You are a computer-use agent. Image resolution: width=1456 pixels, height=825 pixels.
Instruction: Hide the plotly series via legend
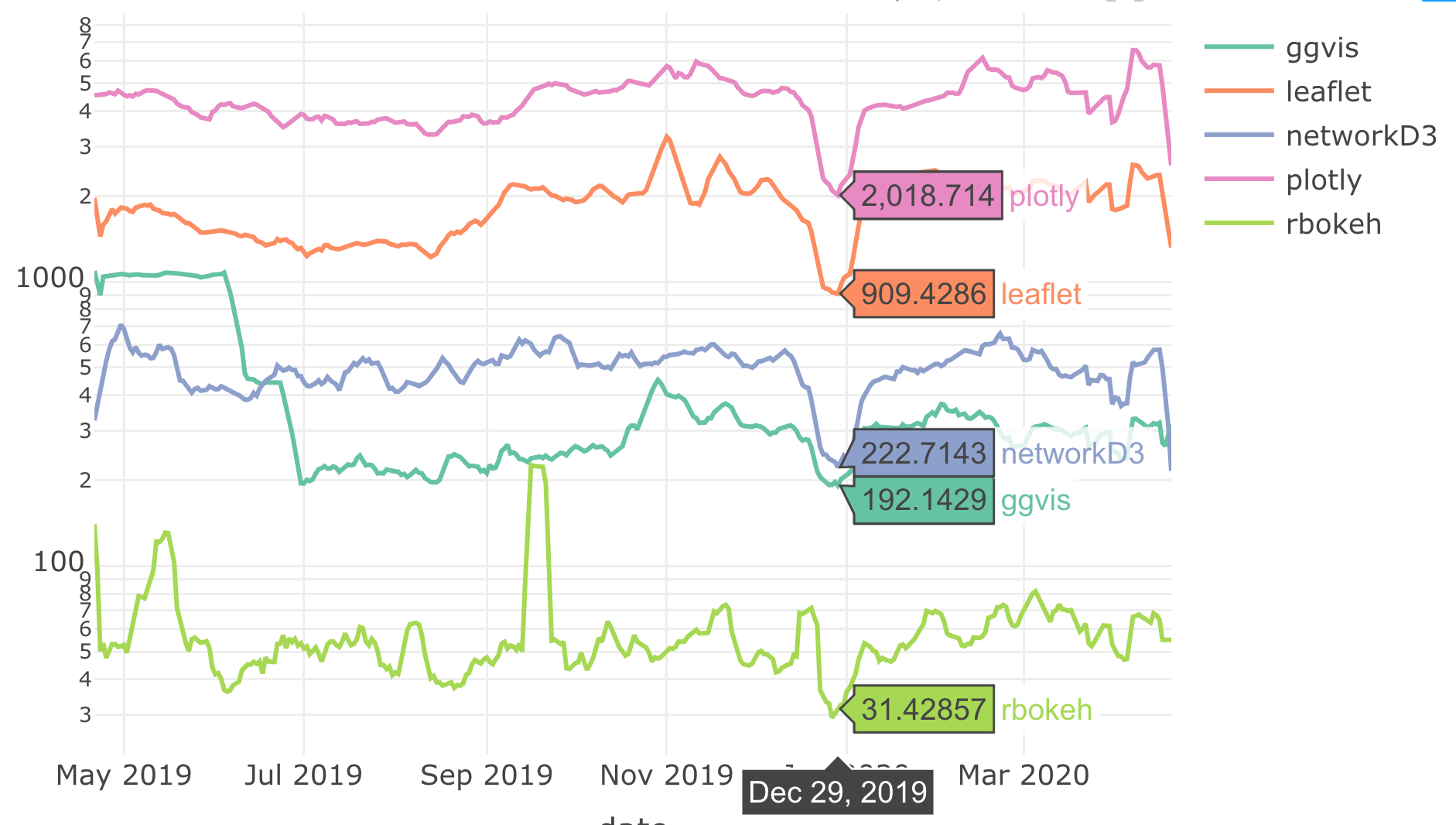click(x=1323, y=180)
